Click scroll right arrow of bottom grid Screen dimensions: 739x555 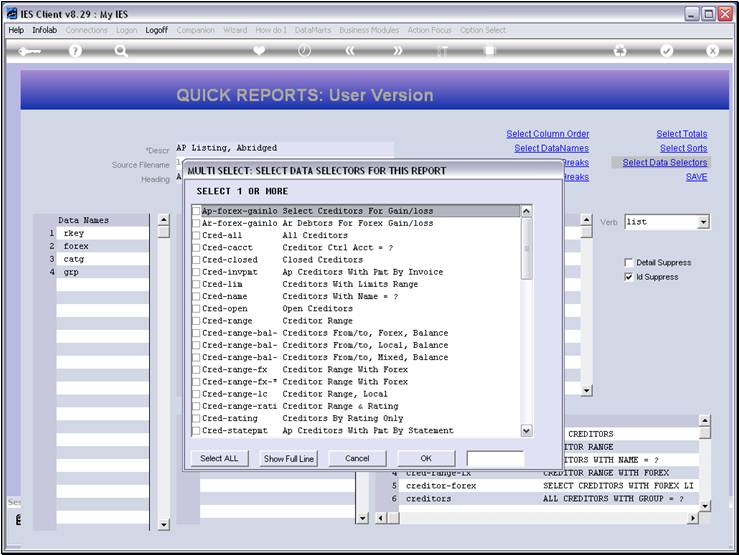(692, 518)
